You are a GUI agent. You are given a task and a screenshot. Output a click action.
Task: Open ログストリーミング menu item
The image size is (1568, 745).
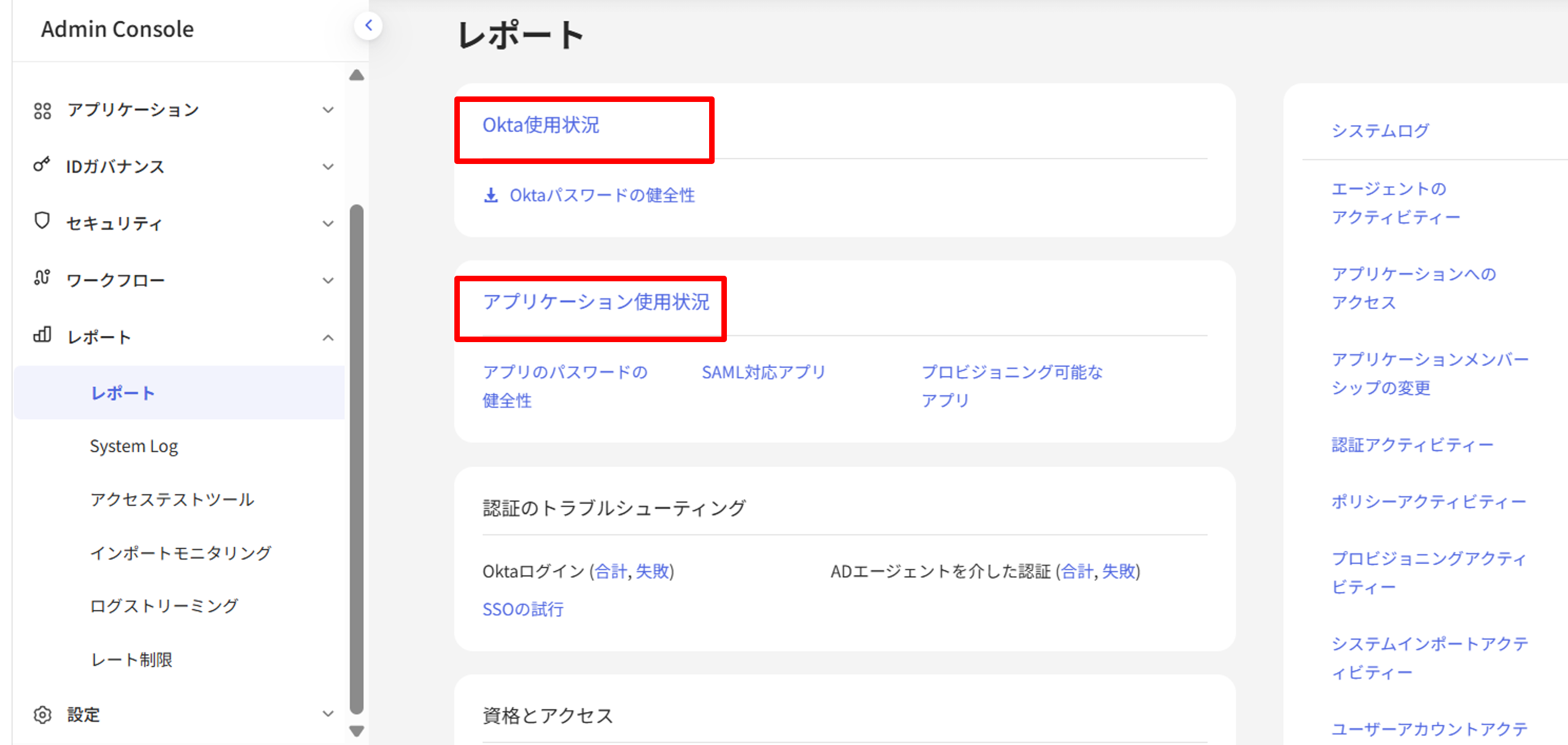[x=164, y=606]
